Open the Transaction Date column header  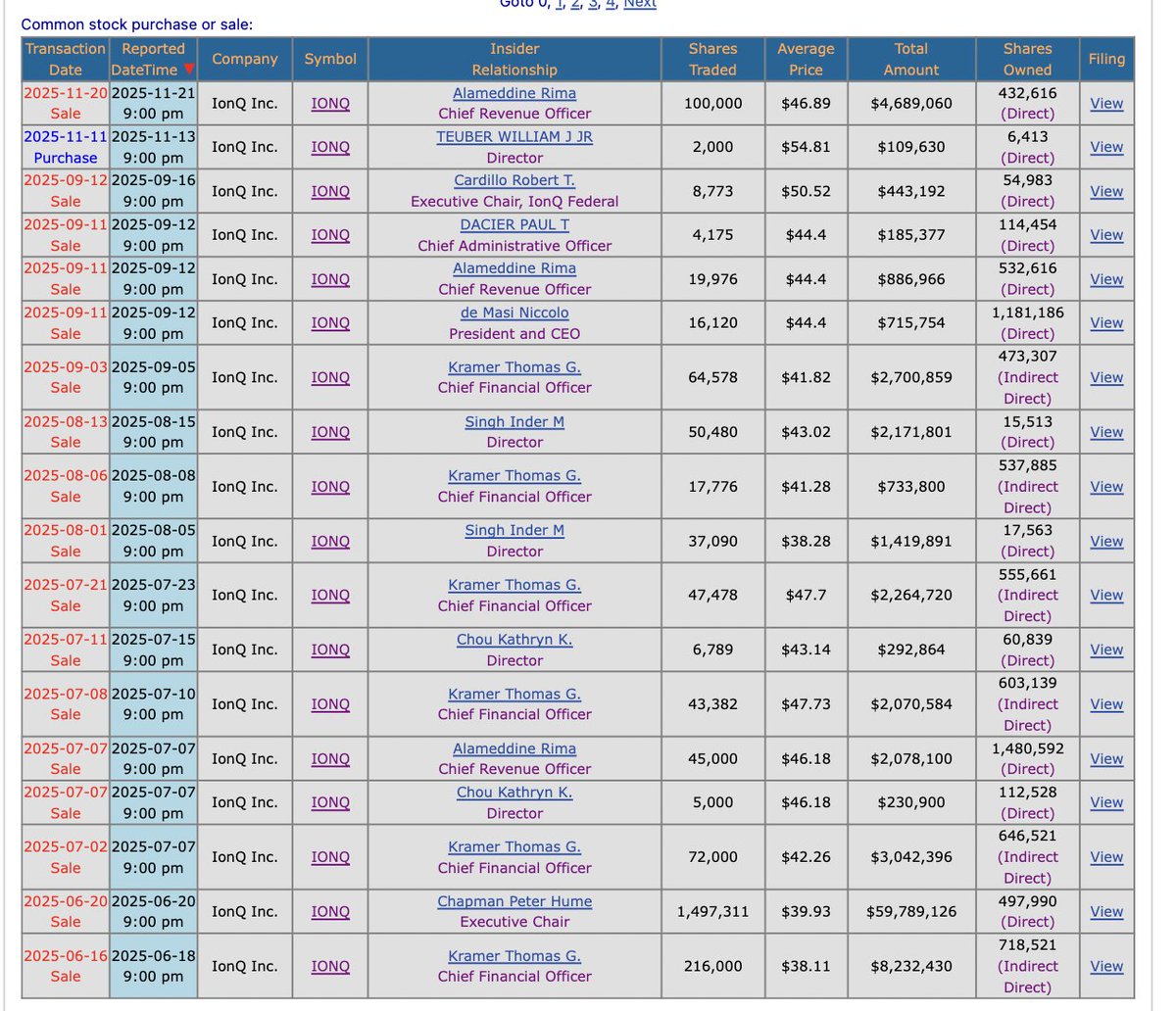tap(66, 59)
